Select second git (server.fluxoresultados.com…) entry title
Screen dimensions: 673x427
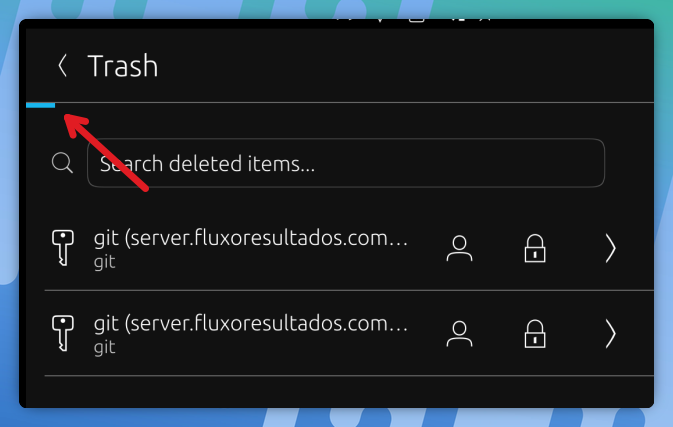251,324
